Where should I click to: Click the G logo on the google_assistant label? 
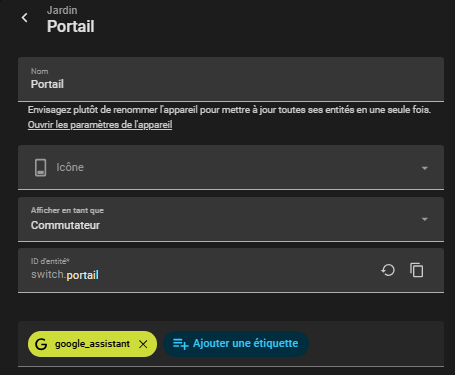[41, 344]
